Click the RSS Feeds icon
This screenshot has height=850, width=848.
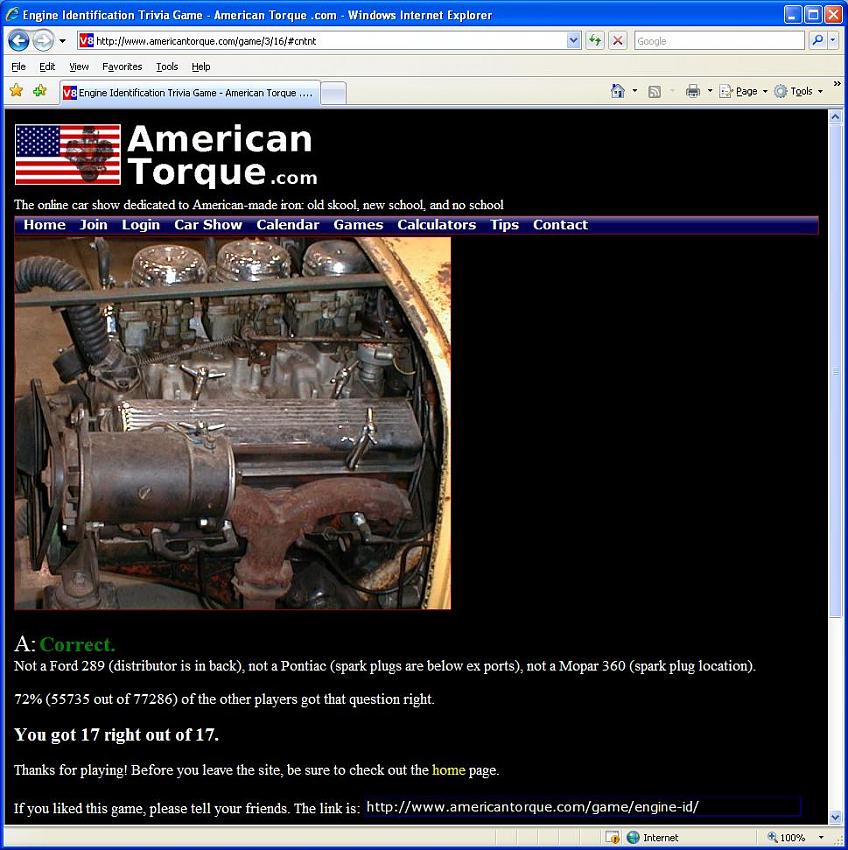point(654,92)
